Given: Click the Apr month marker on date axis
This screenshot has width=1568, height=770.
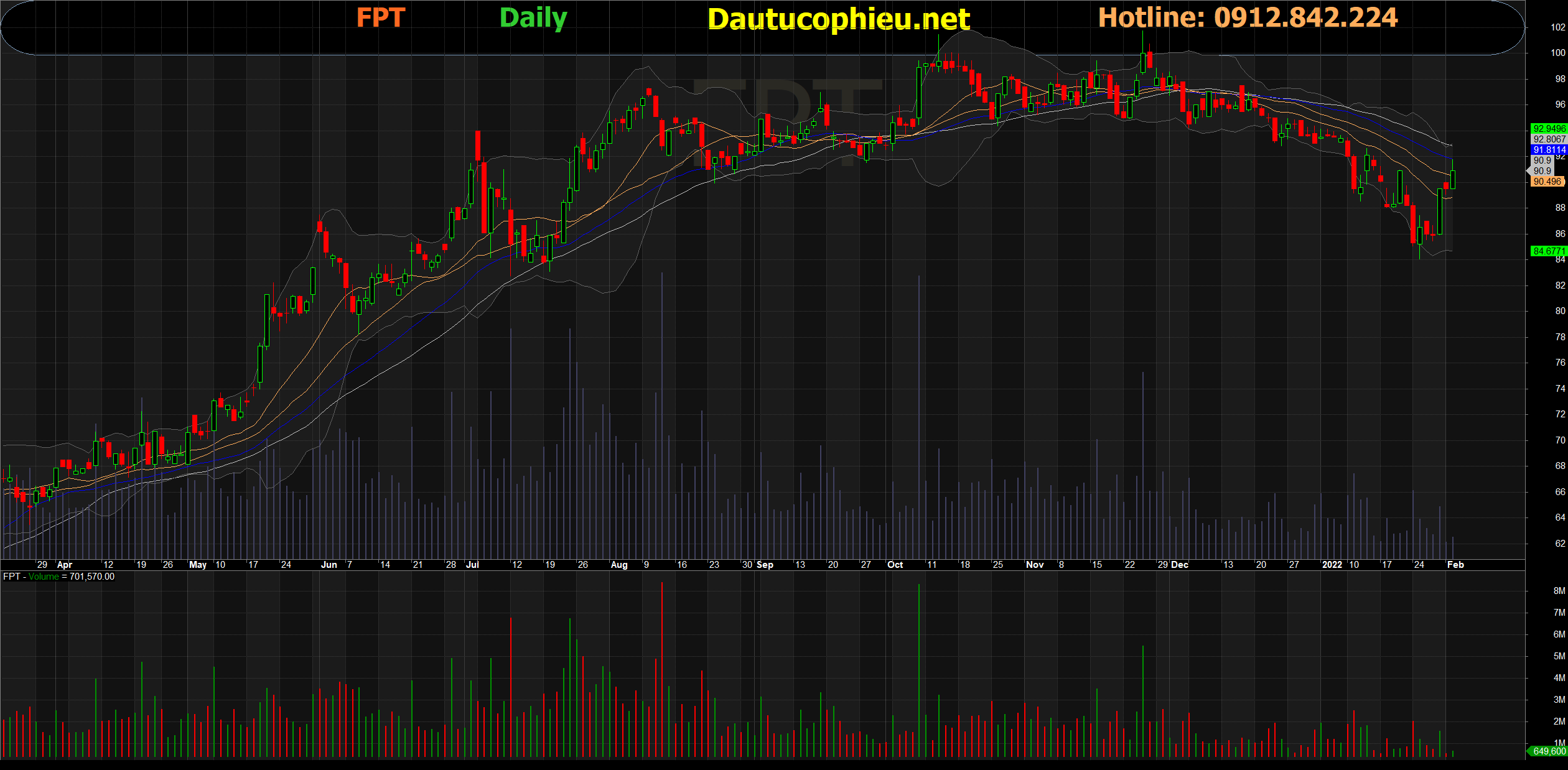Looking at the screenshot, I should tap(64, 565).
